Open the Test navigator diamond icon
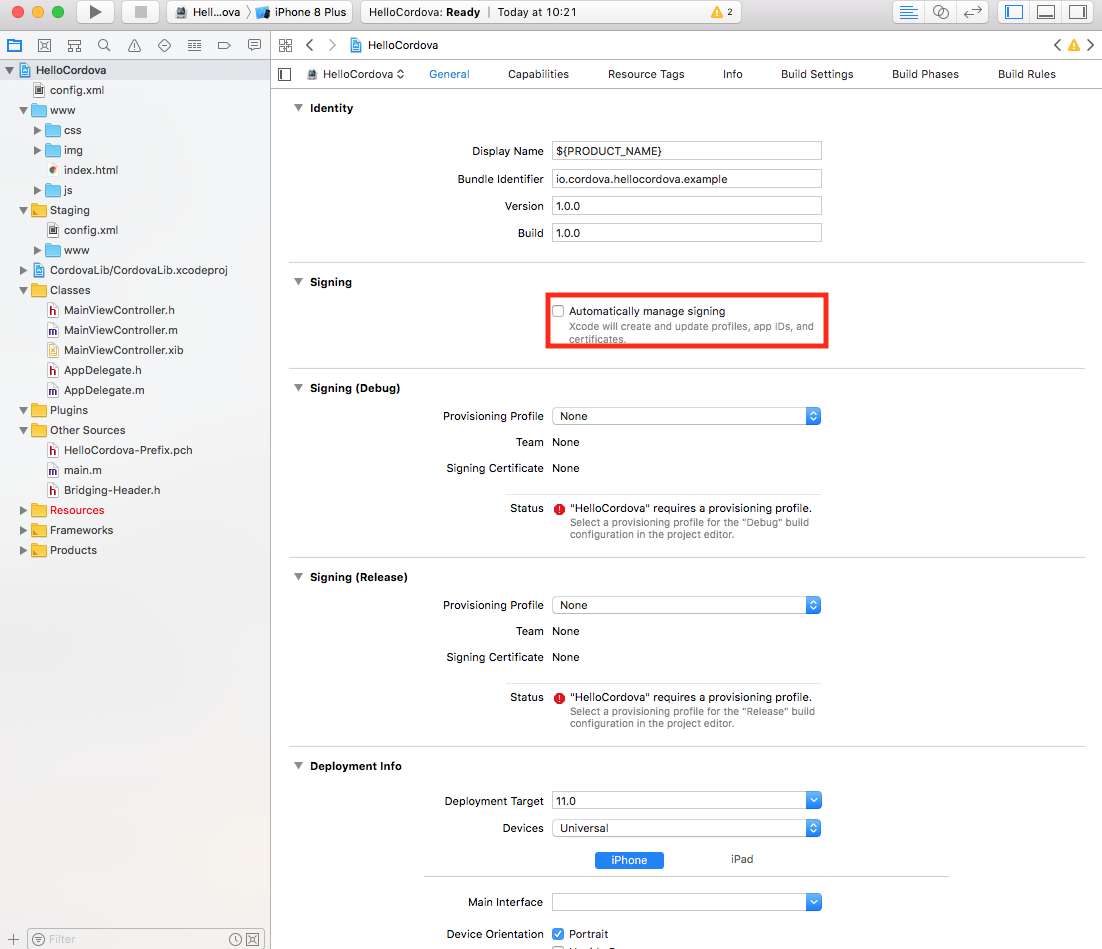The width and height of the screenshot is (1102, 949). tap(164, 46)
